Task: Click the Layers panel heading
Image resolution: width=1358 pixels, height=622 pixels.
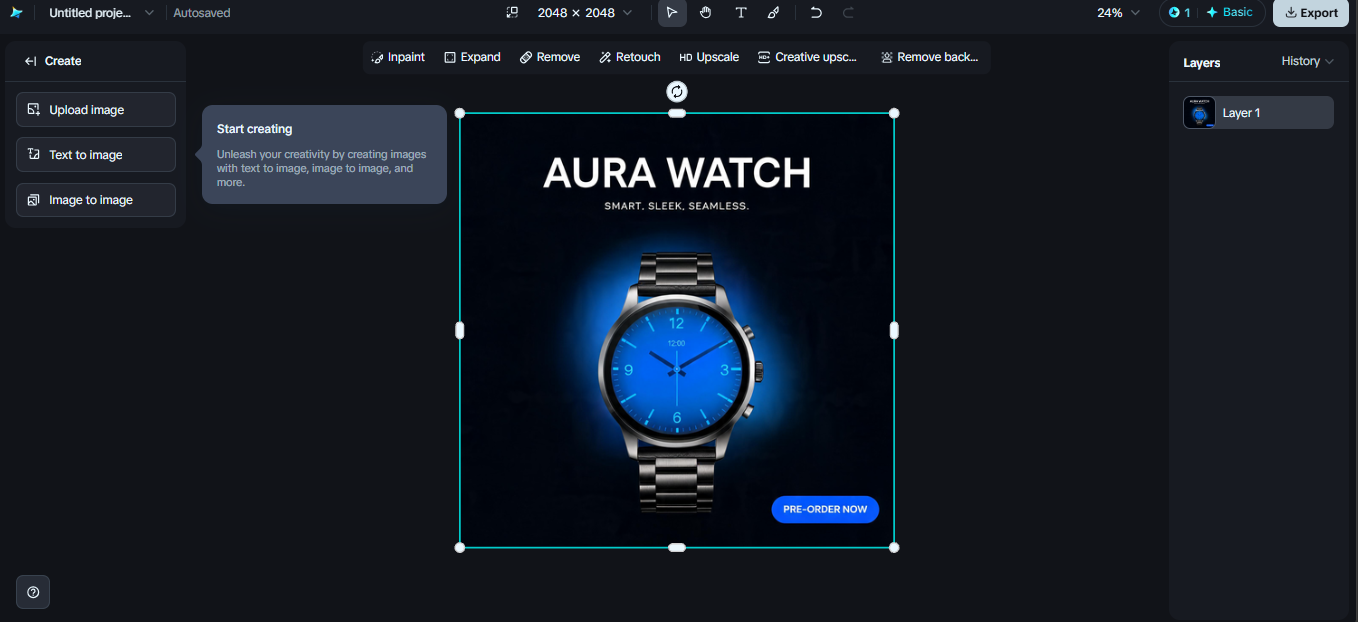Action: (1201, 62)
